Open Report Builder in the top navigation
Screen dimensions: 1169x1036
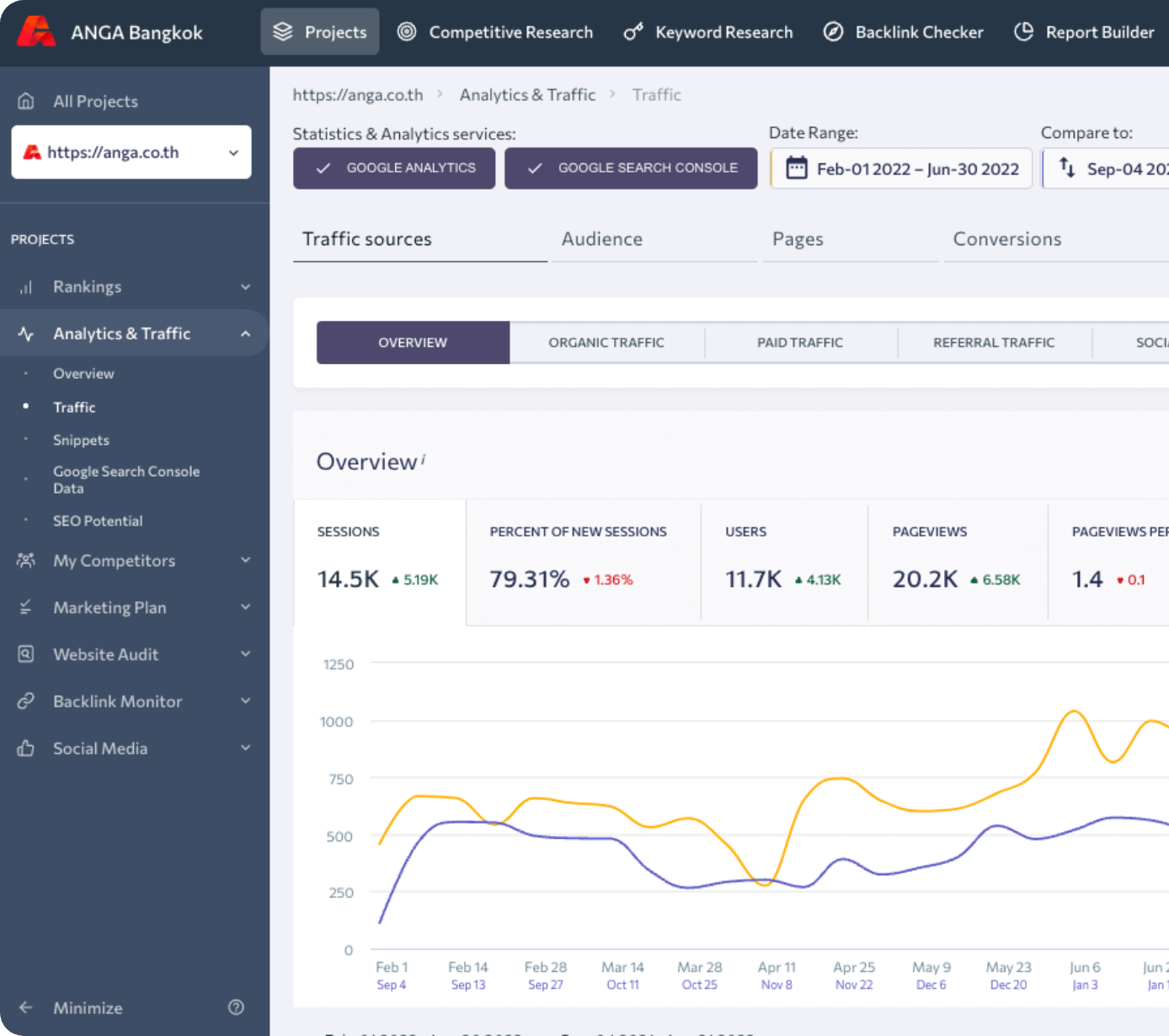1084,32
